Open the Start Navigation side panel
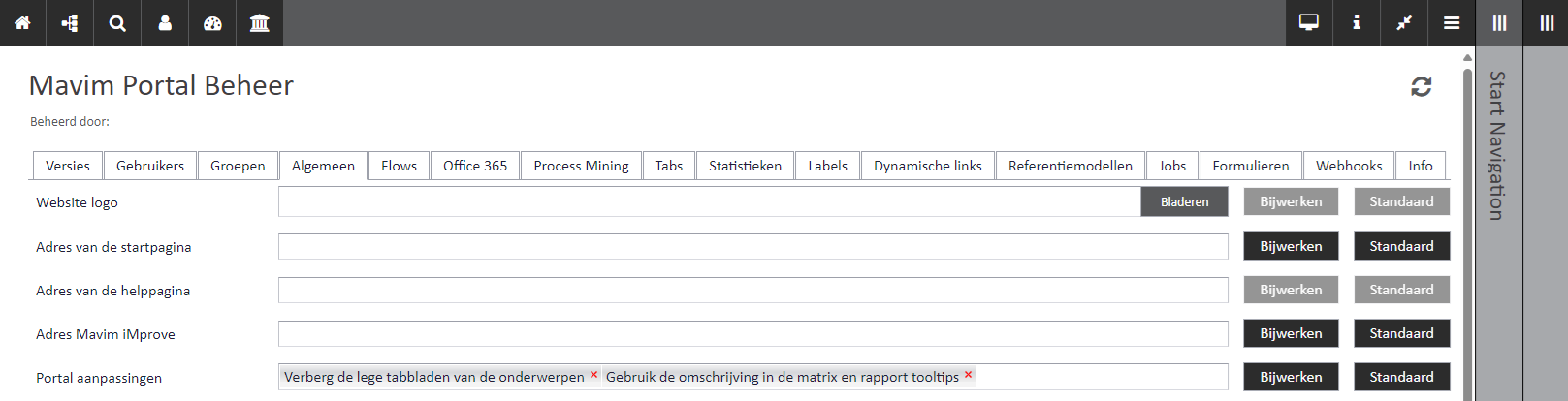The width and height of the screenshot is (1568, 401). [1498, 145]
